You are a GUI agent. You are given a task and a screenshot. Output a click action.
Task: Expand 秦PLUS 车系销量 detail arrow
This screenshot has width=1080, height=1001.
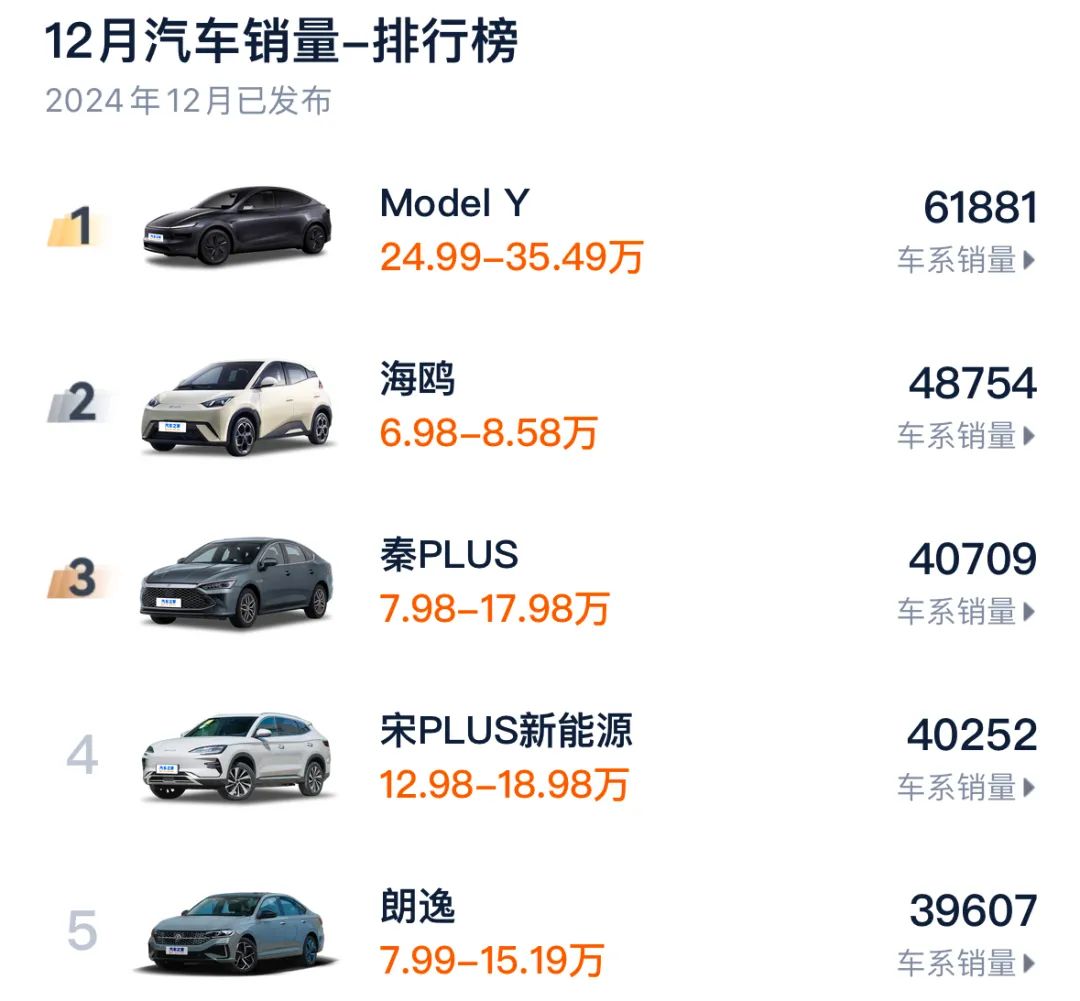pyautogui.click(x=965, y=611)
